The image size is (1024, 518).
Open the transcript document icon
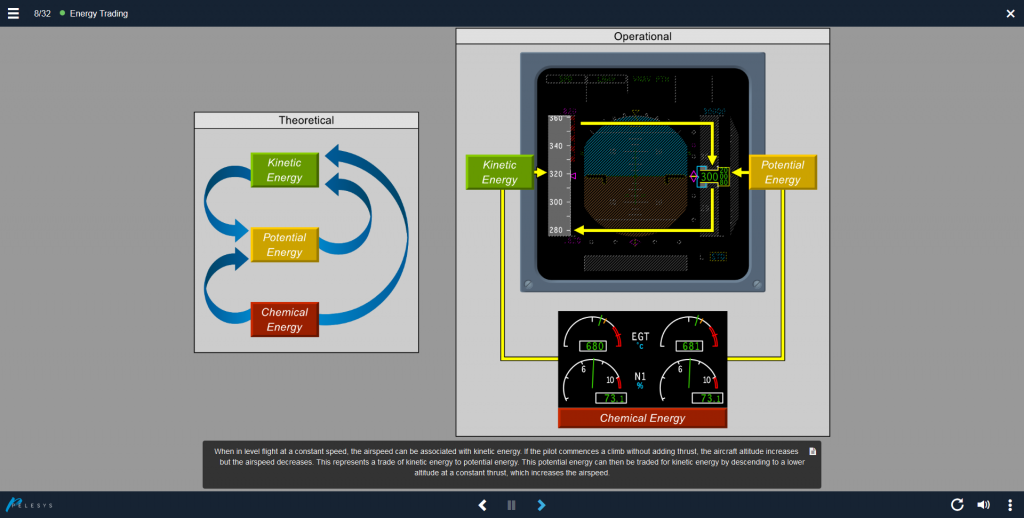pyautogui.click(x=812, y=451)
